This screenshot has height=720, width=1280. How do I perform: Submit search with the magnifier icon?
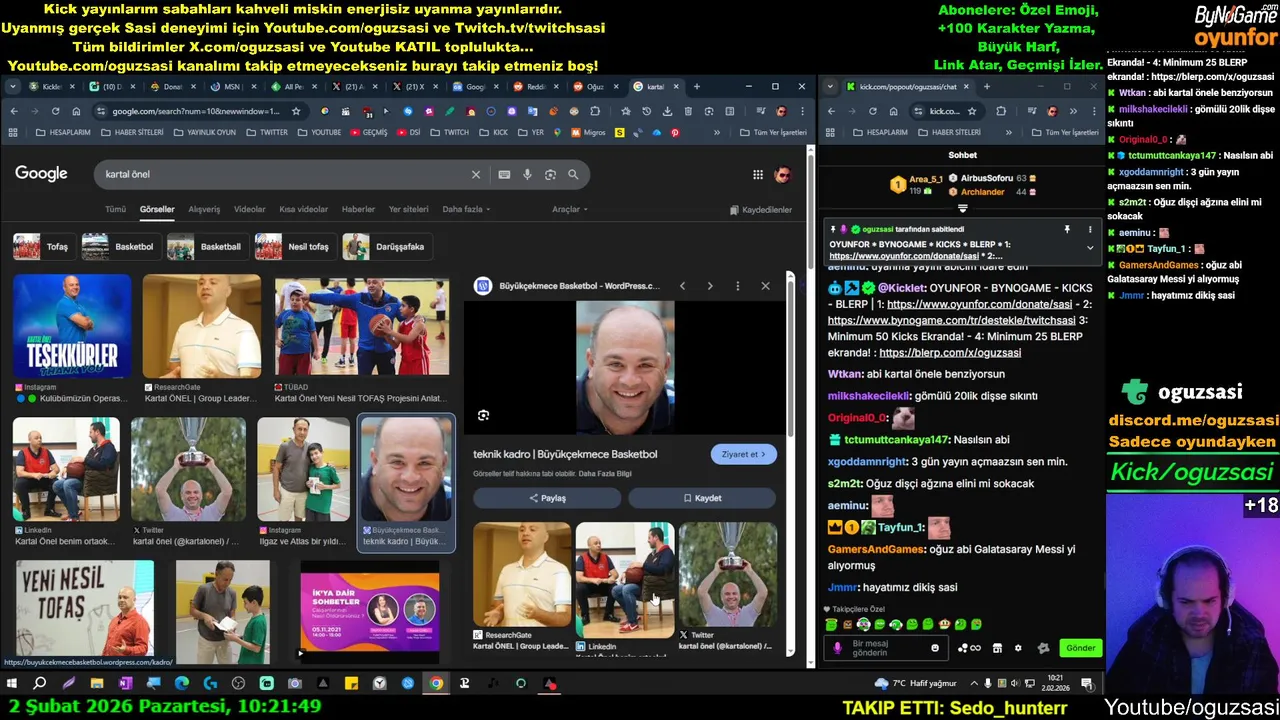(573, 174)
